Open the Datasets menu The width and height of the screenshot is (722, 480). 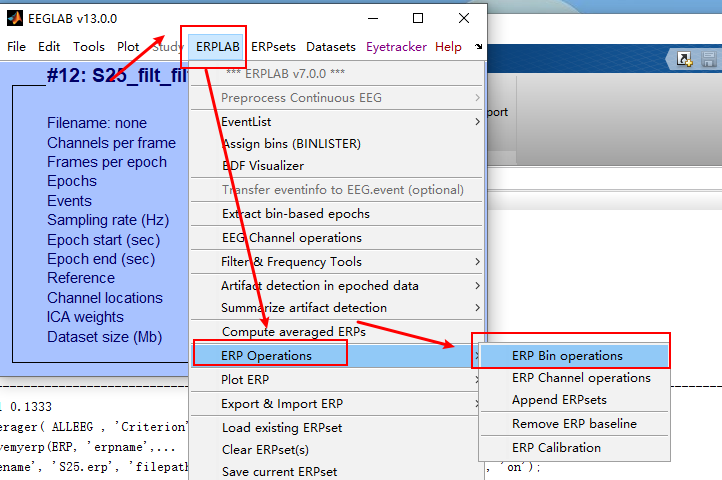[x=331, y=47]
